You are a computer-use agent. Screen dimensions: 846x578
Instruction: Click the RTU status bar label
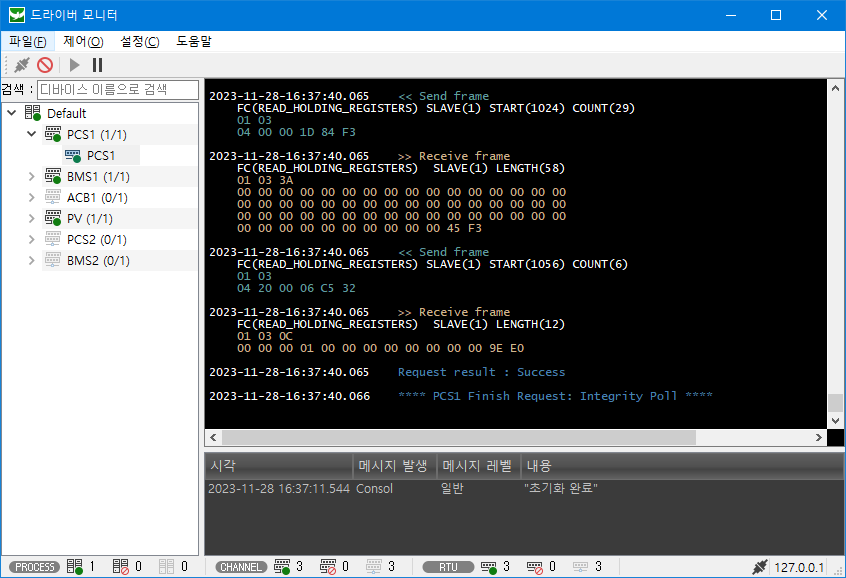(448, 567)
